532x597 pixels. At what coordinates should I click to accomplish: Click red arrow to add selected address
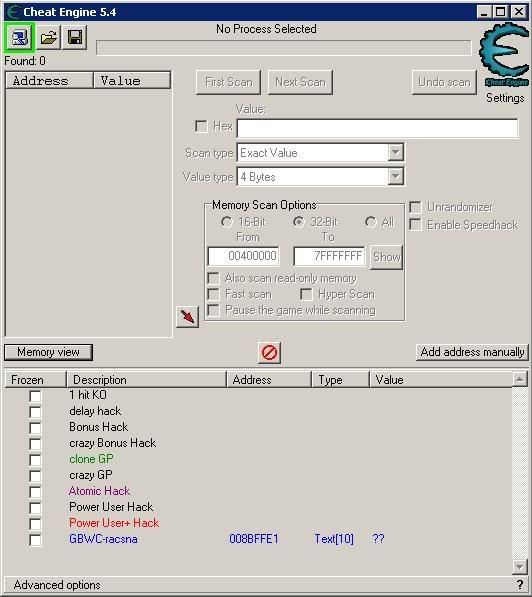click(187, 316)
